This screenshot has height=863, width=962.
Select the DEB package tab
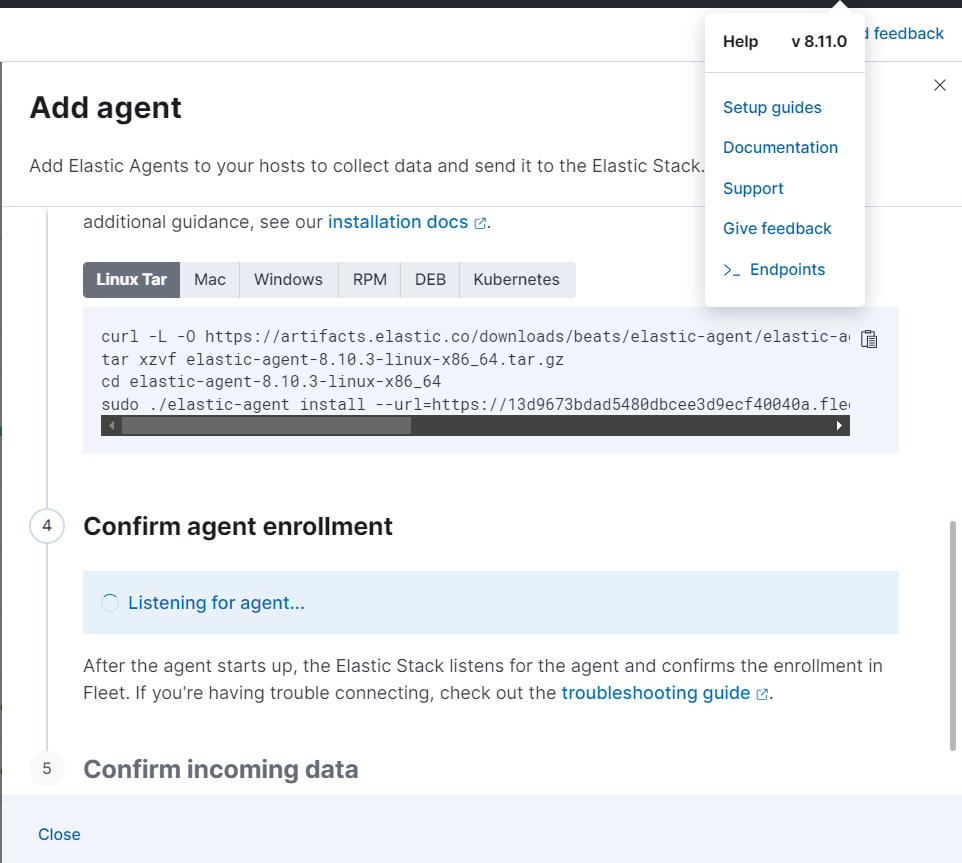[429, 280]
